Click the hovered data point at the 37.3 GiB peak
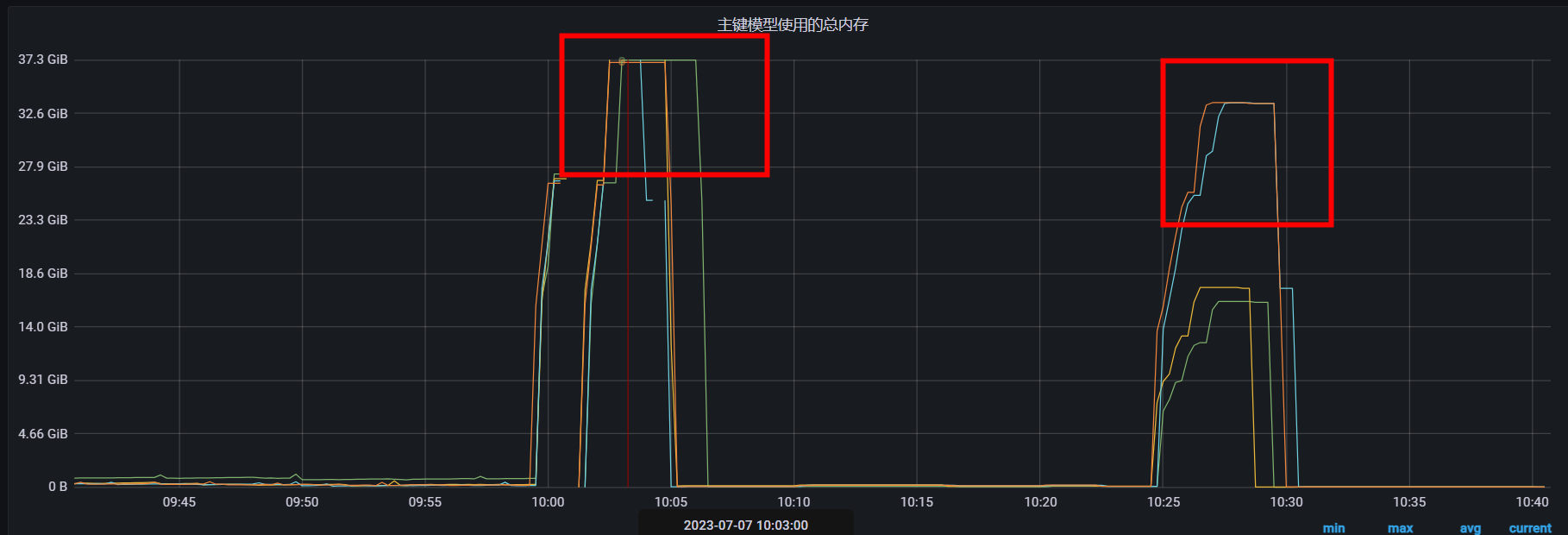 pyautogui.click(x=622, y=61)
